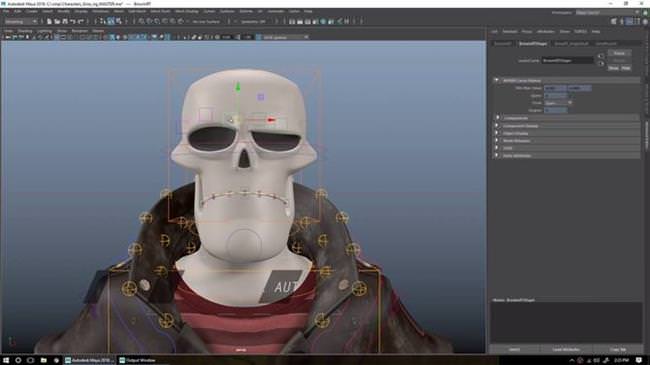
Task: Open the Shading menu in the viewport panel
Action: tap(25, 31)
